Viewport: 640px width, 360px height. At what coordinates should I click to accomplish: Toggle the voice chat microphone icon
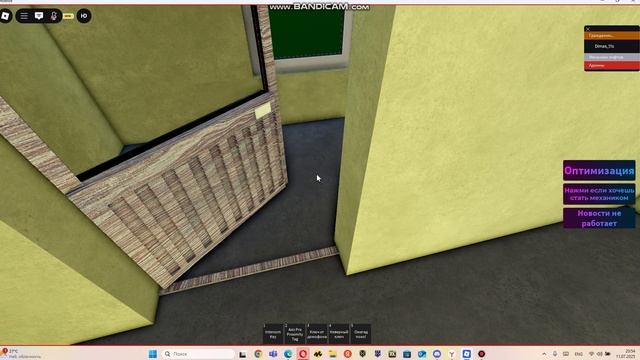pyautogui.click(x=53, y=16)
